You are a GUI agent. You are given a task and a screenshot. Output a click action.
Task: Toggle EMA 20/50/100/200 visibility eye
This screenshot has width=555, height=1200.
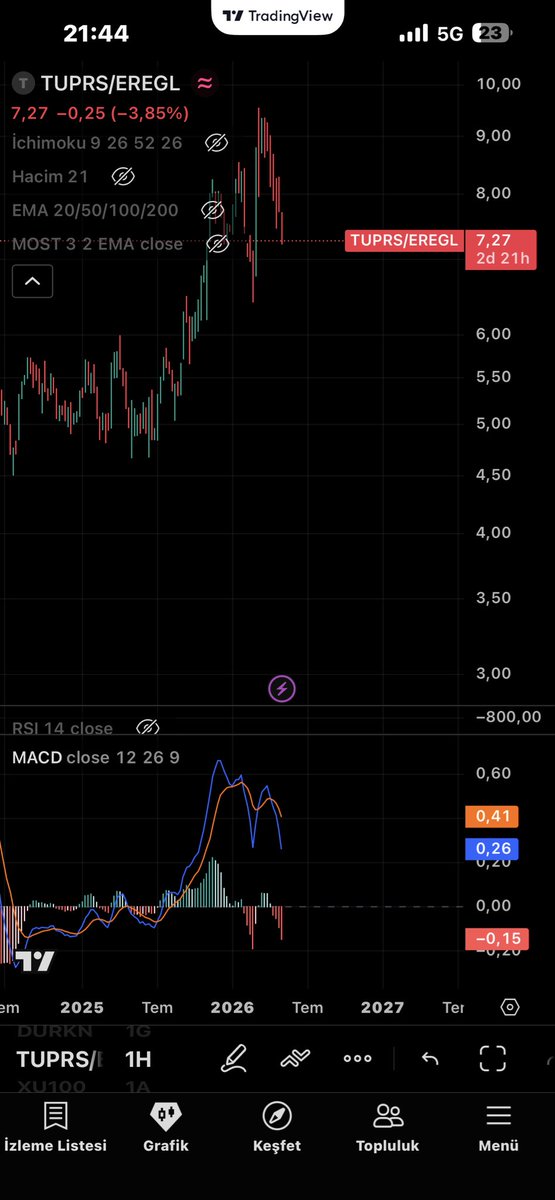pyautogui.click(x=213, y=210)
